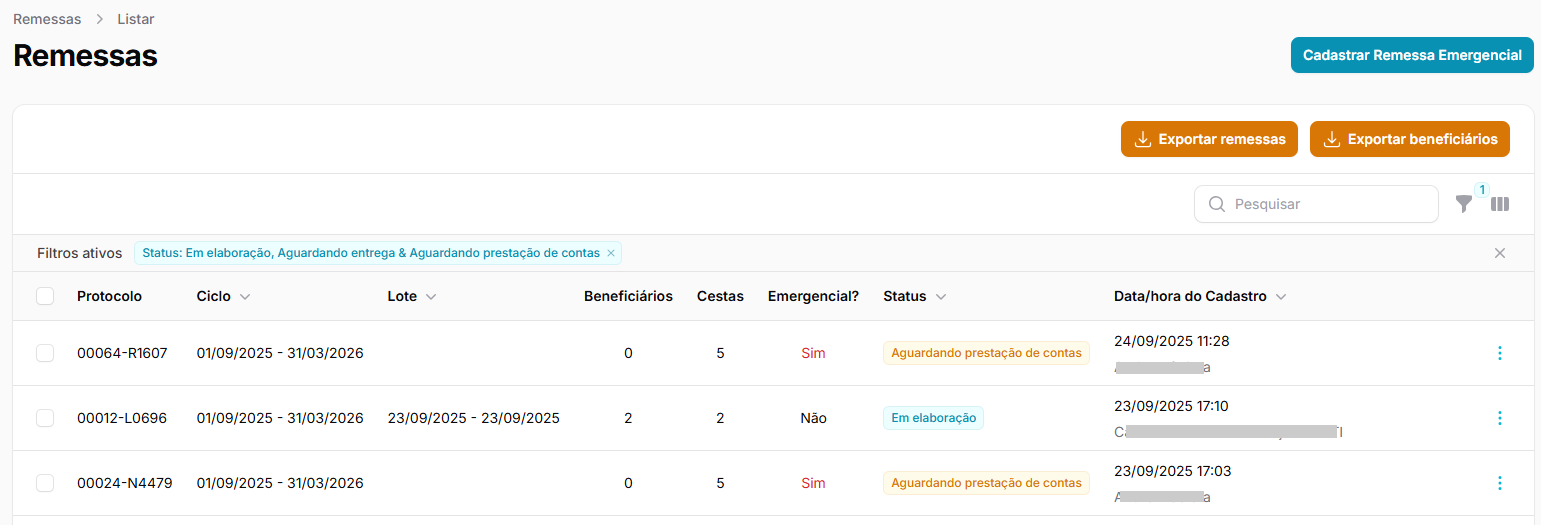
Task: Toggle the select-all checkbox in header
Action: click(45, 296)
